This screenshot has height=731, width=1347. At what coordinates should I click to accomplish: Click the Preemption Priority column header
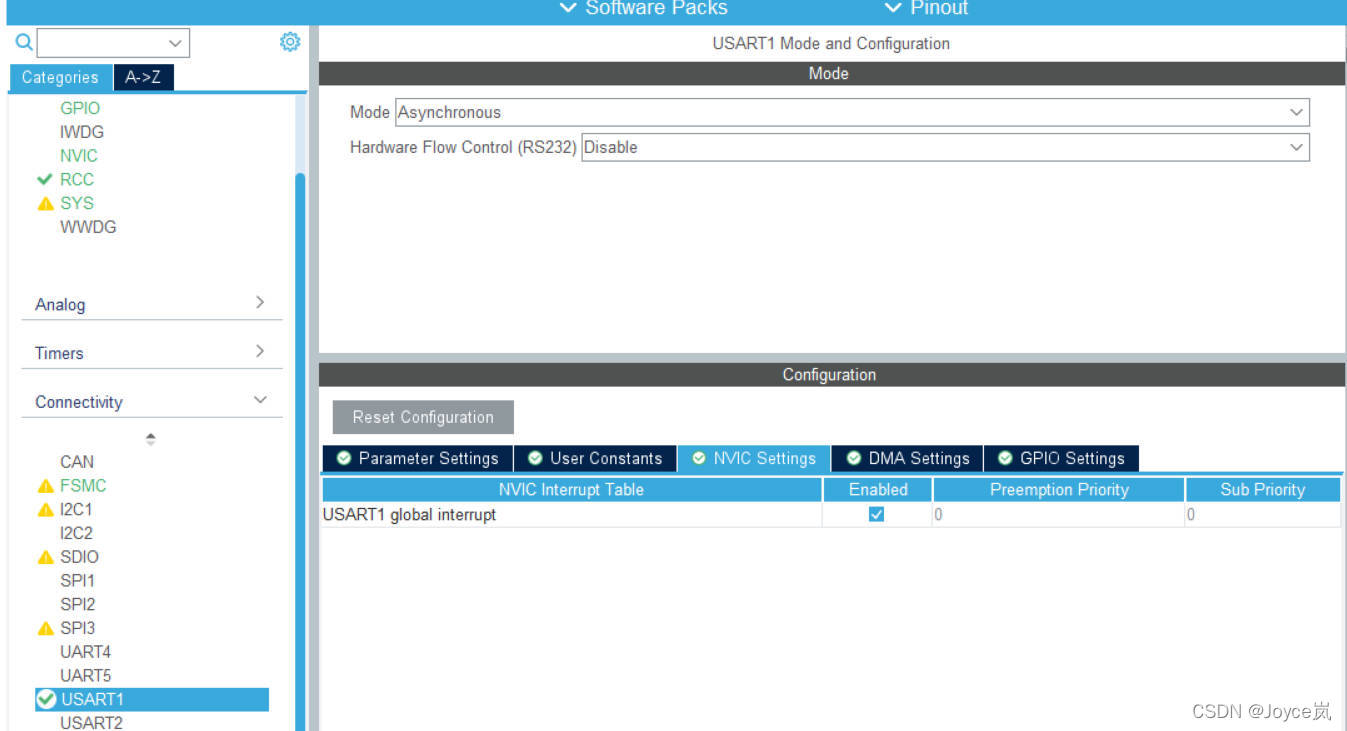tap(1059, 490)
